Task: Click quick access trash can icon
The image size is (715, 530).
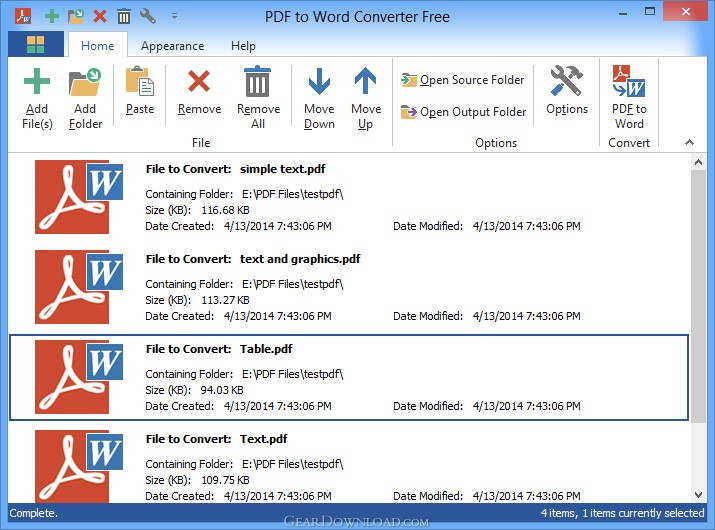Action: [124, 16]
